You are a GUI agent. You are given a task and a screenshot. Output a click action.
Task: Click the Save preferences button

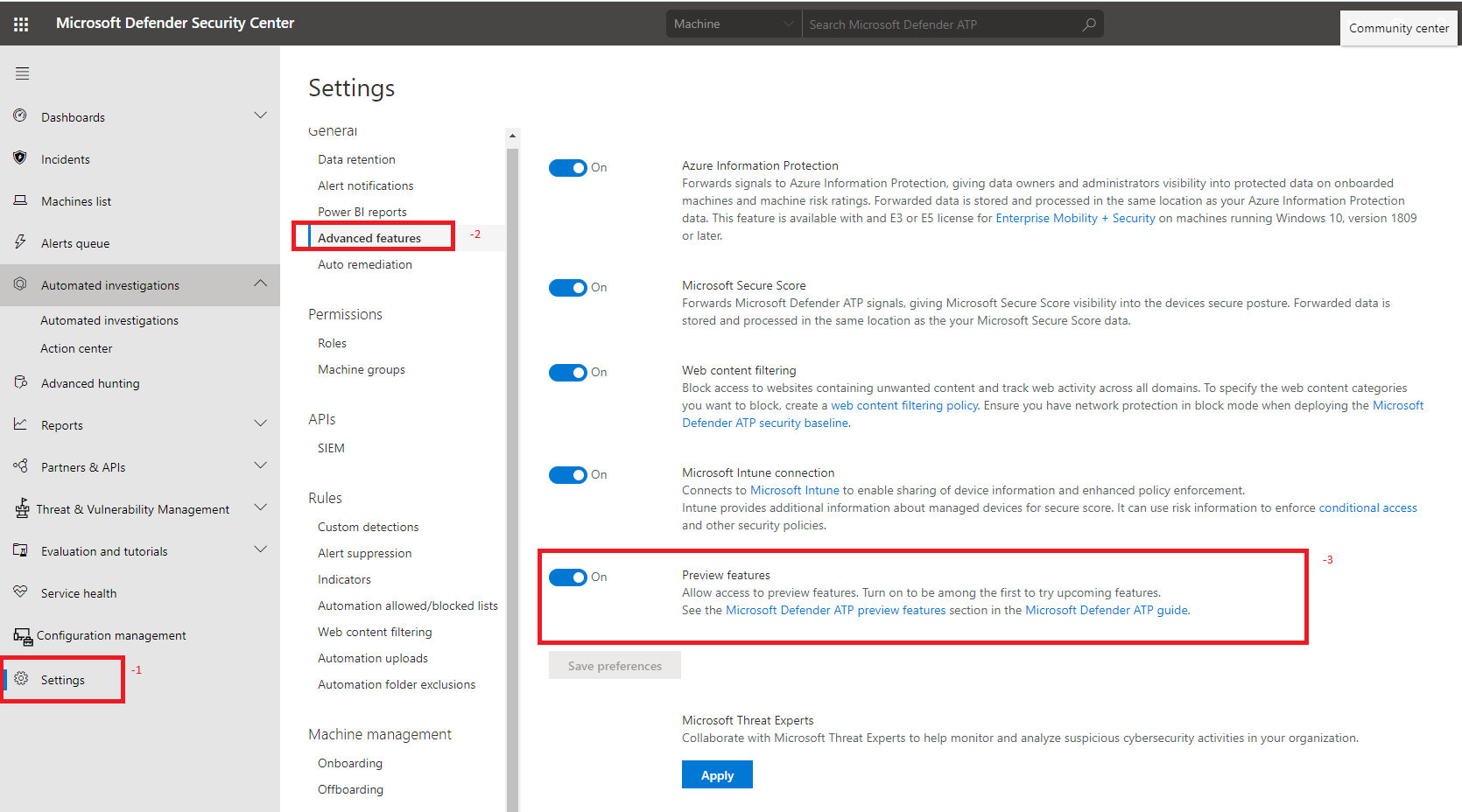pos(615,666)
